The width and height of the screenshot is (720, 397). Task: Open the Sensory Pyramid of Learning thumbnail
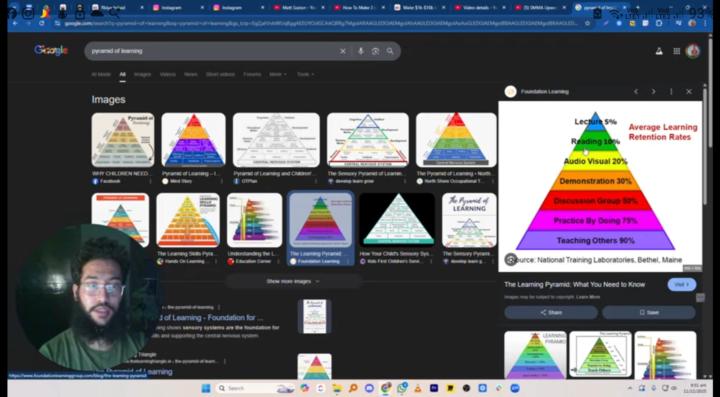pos(368,140)
